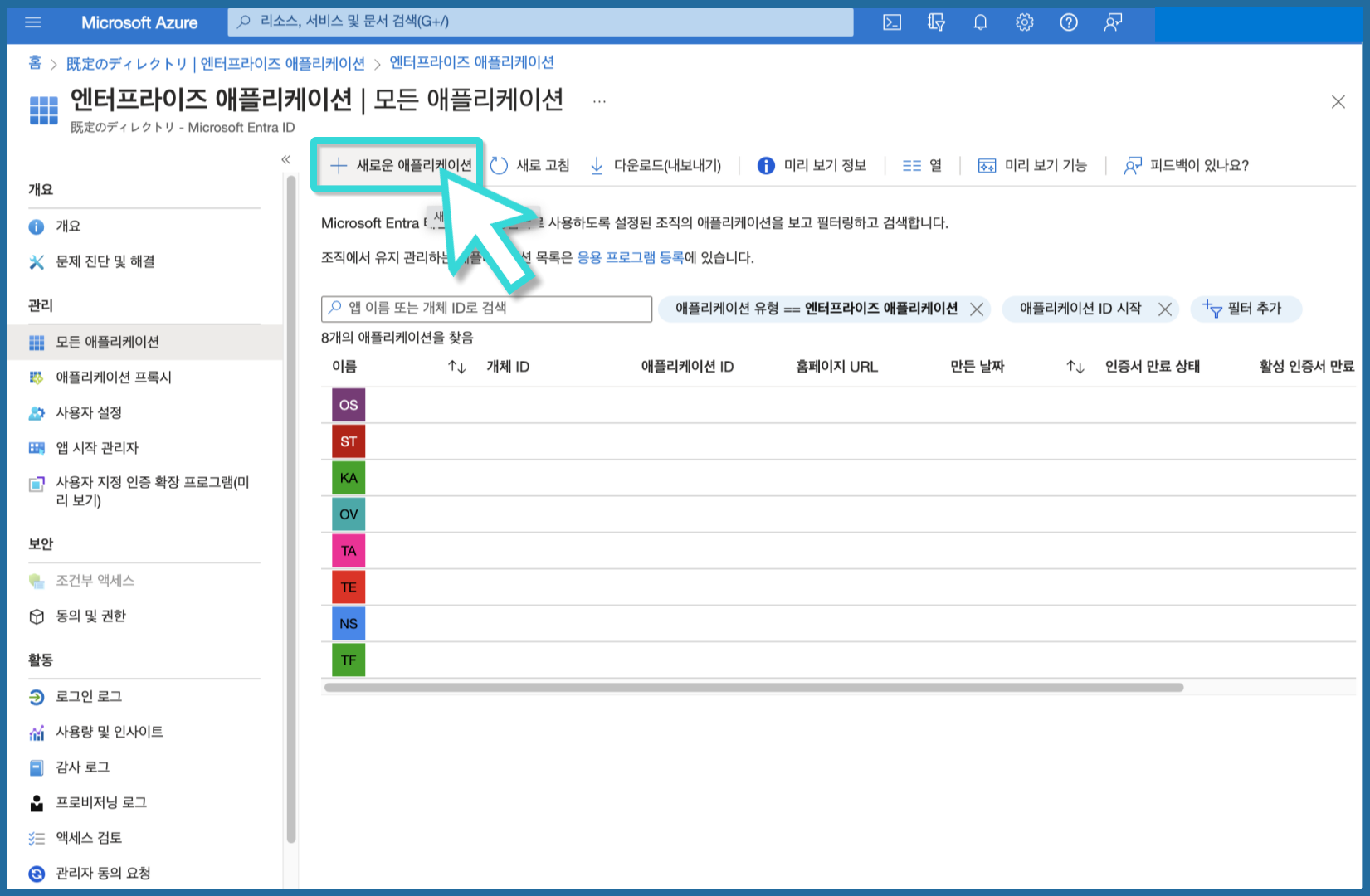Click the 개체 ID column header
Viewport: 1370px width, 896px height.
click(508, 367)
